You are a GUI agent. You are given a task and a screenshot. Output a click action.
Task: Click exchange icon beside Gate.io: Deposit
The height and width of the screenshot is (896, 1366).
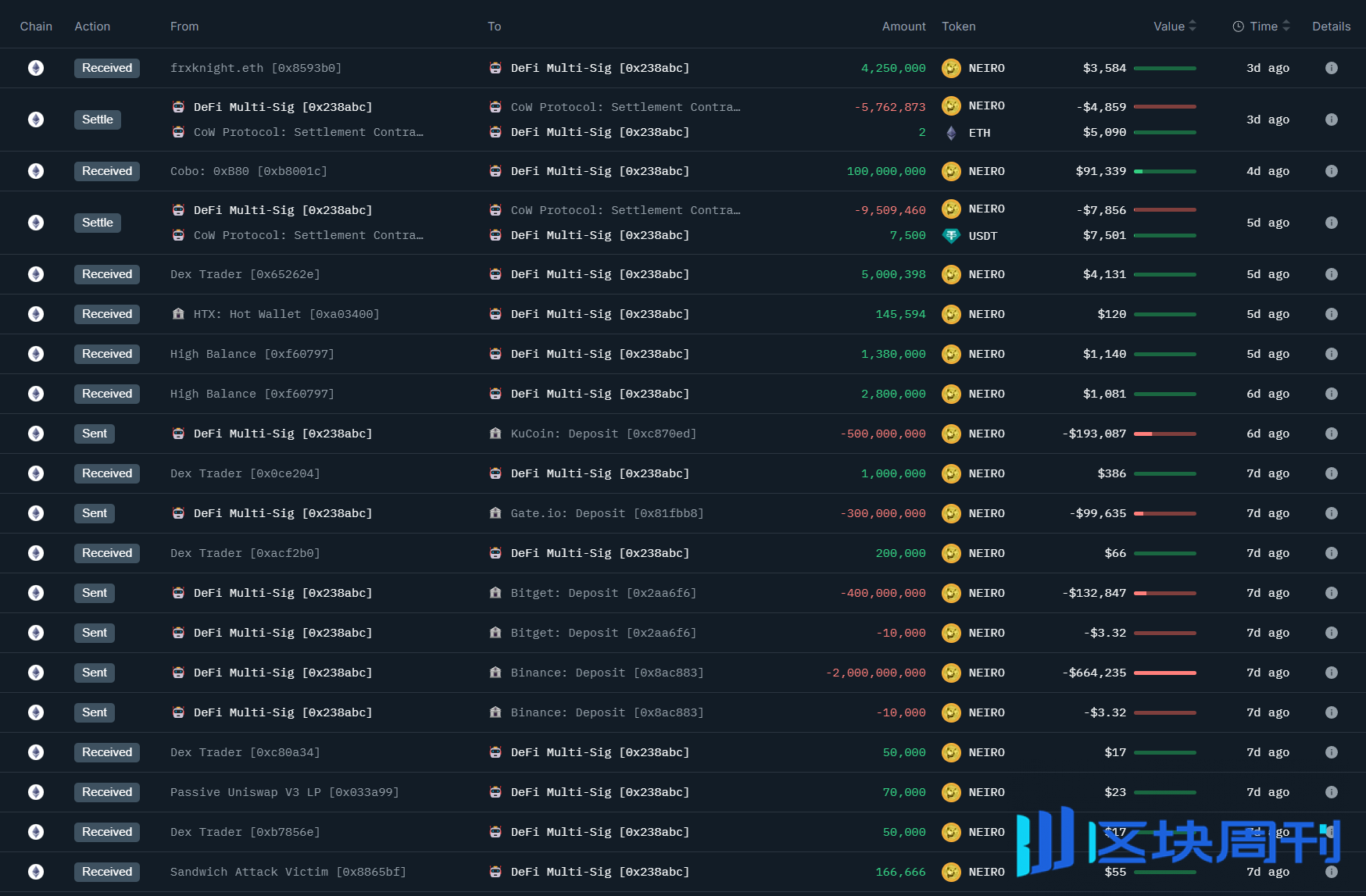495,513
